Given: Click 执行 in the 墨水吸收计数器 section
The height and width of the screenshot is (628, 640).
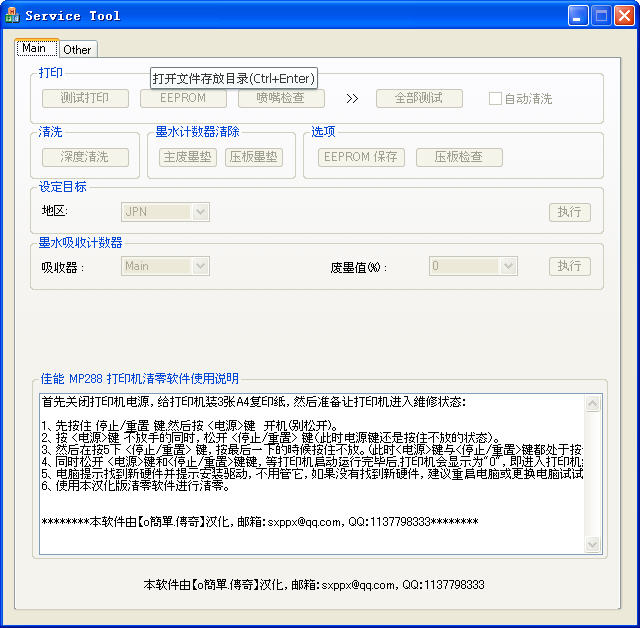Looking at the screenshot, I should [569, 266].
